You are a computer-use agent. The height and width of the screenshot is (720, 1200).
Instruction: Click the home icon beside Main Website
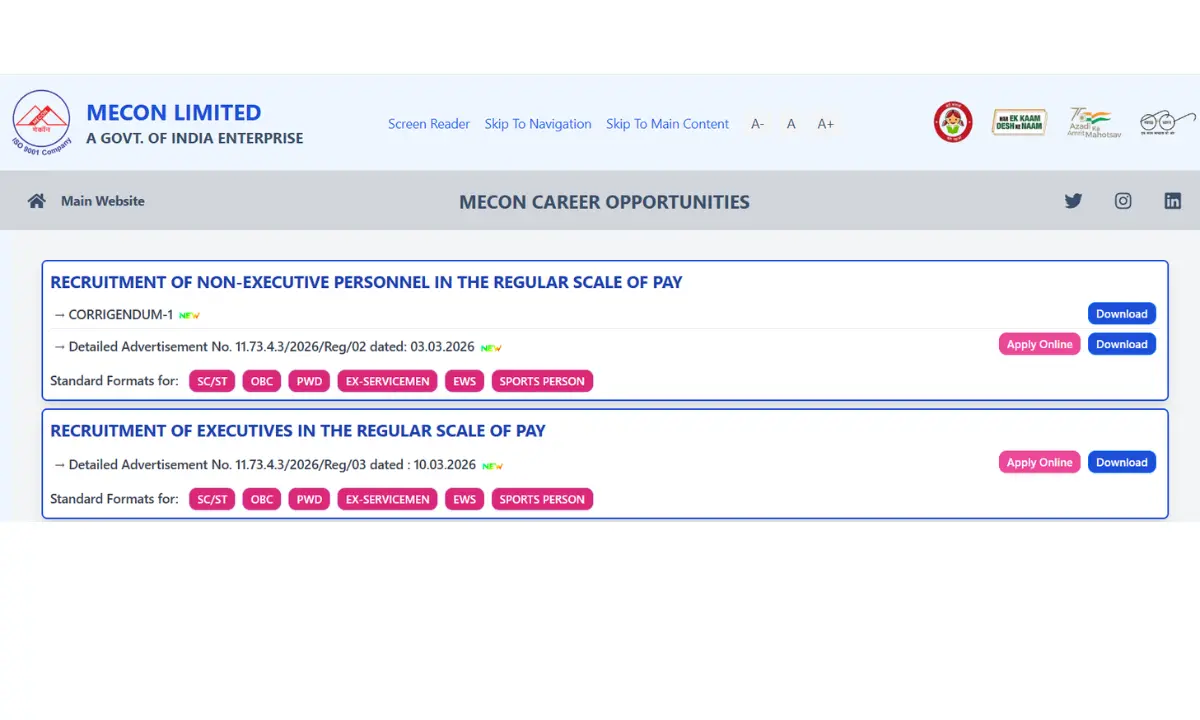36,200
